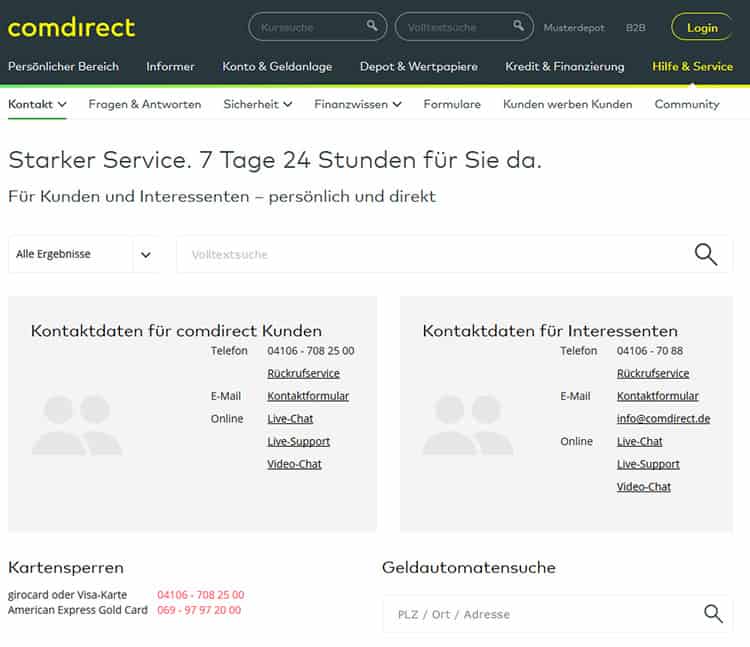Open the Community tab

point(687,104)
